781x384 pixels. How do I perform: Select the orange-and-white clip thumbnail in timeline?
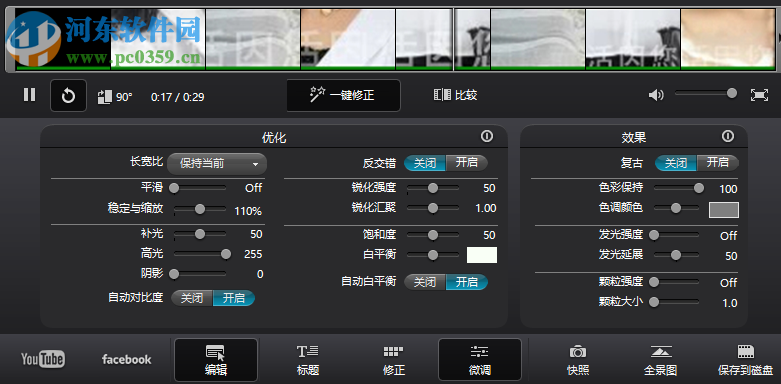(348, 39)
